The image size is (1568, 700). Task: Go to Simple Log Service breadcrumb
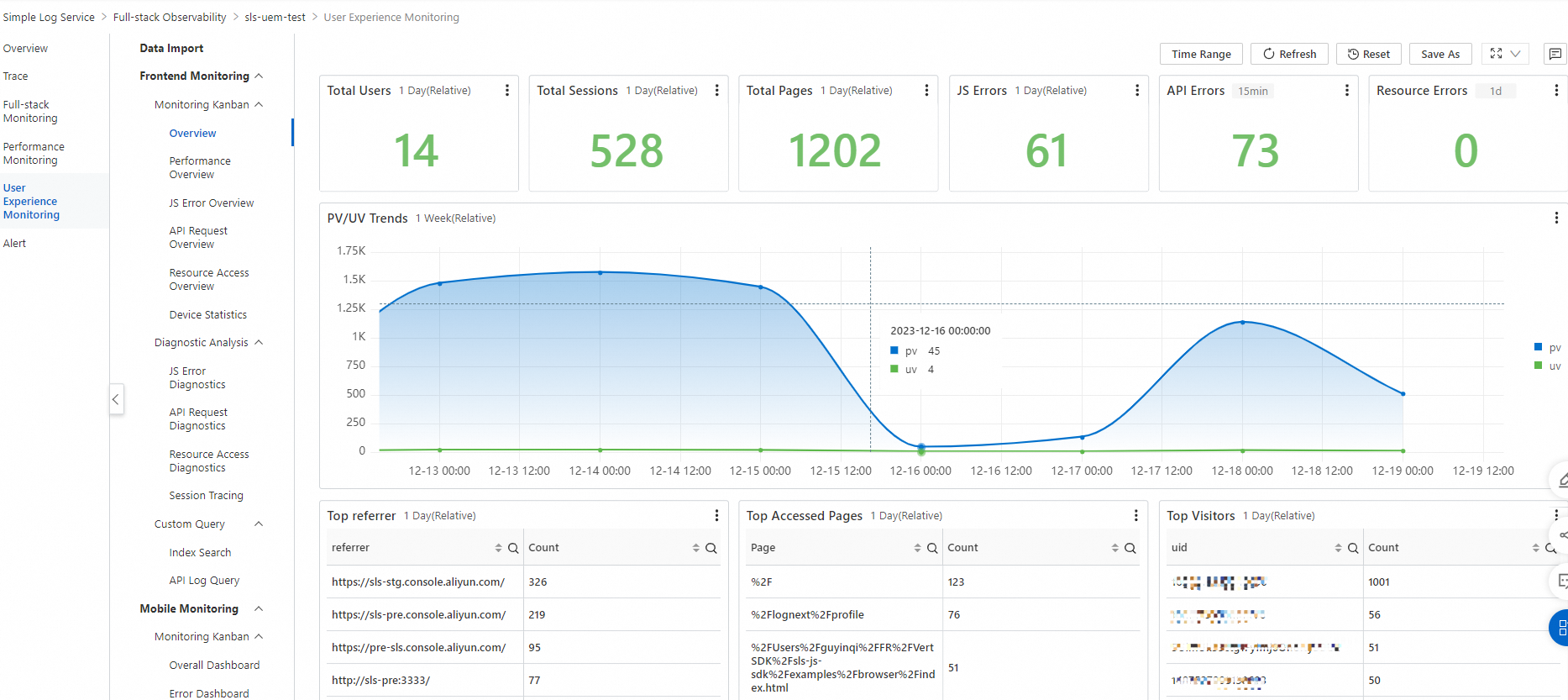tap(49, 17)
